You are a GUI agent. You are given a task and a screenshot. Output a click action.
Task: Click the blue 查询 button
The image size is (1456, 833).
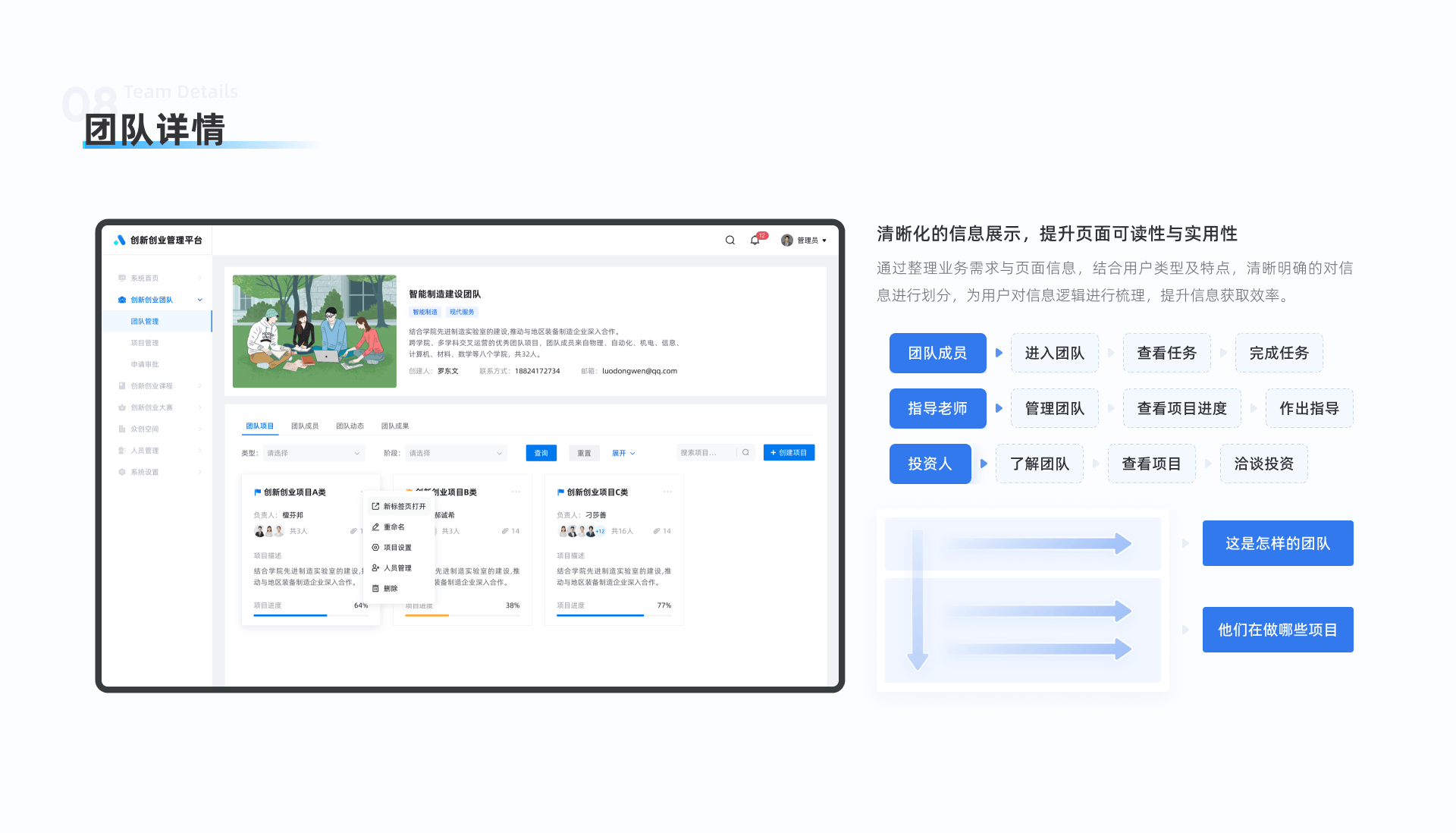point(541,453)
